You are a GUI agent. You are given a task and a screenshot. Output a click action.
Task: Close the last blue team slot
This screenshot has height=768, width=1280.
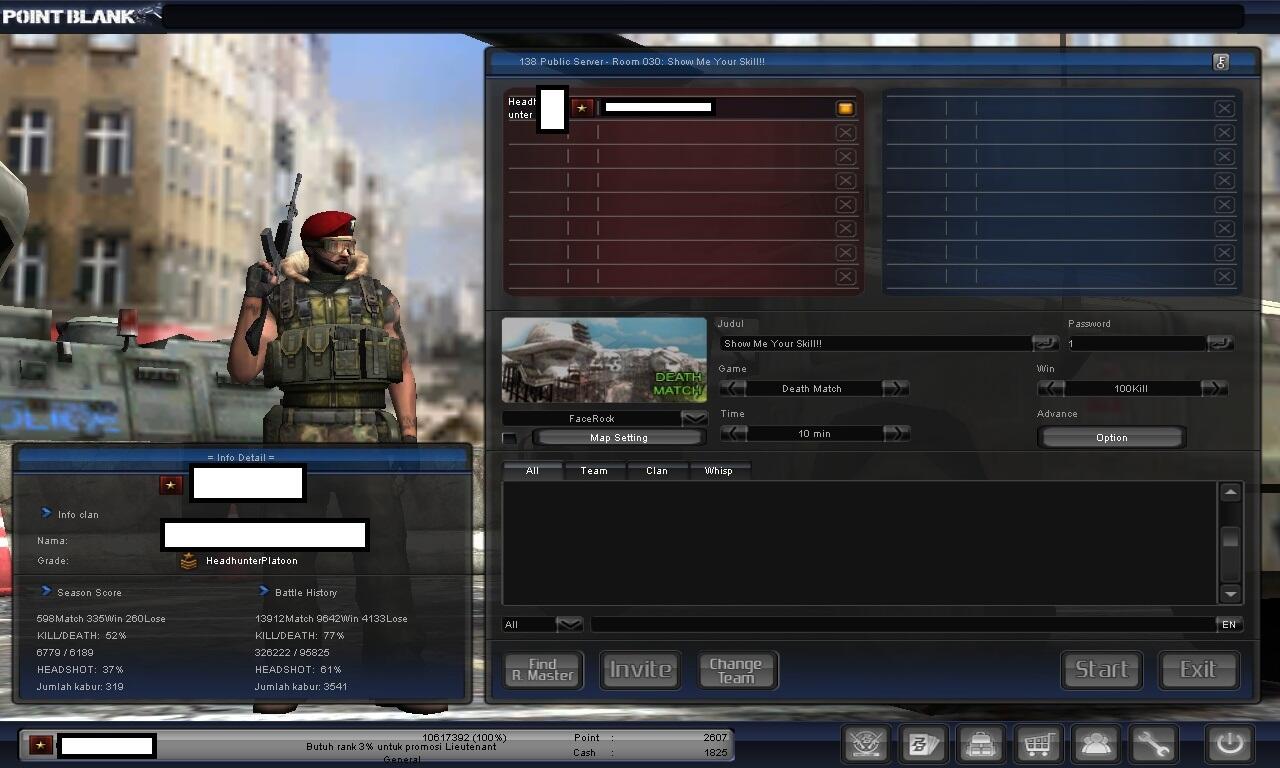1224,276
